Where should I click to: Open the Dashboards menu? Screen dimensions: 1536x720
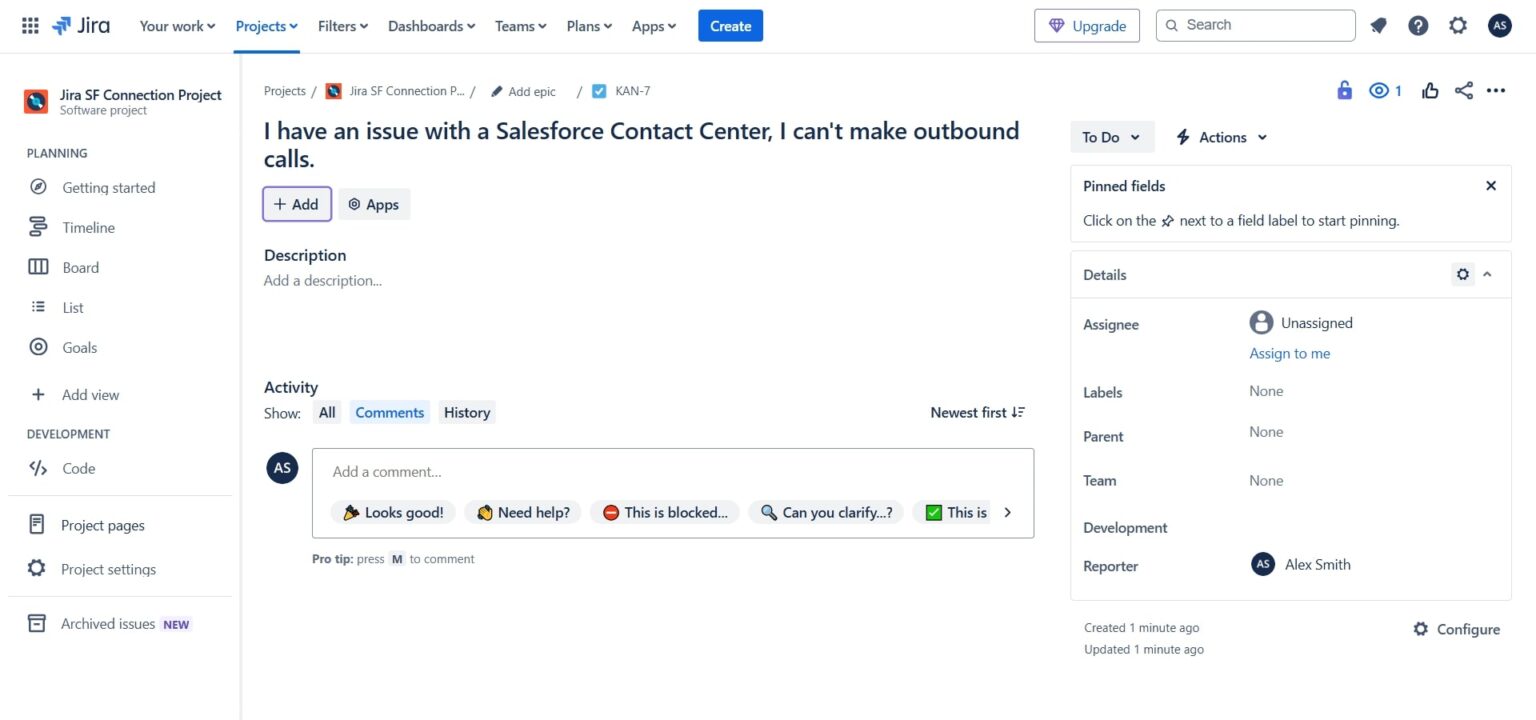431,25
